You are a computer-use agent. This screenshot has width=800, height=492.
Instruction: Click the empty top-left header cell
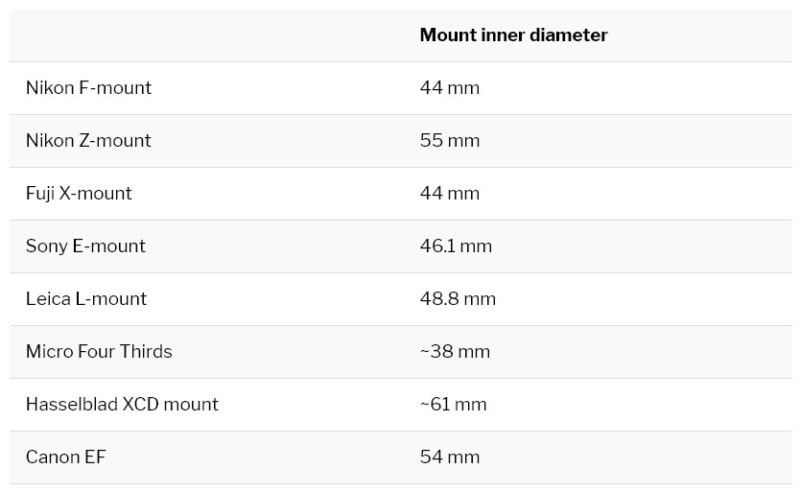[x=200, y=35]
